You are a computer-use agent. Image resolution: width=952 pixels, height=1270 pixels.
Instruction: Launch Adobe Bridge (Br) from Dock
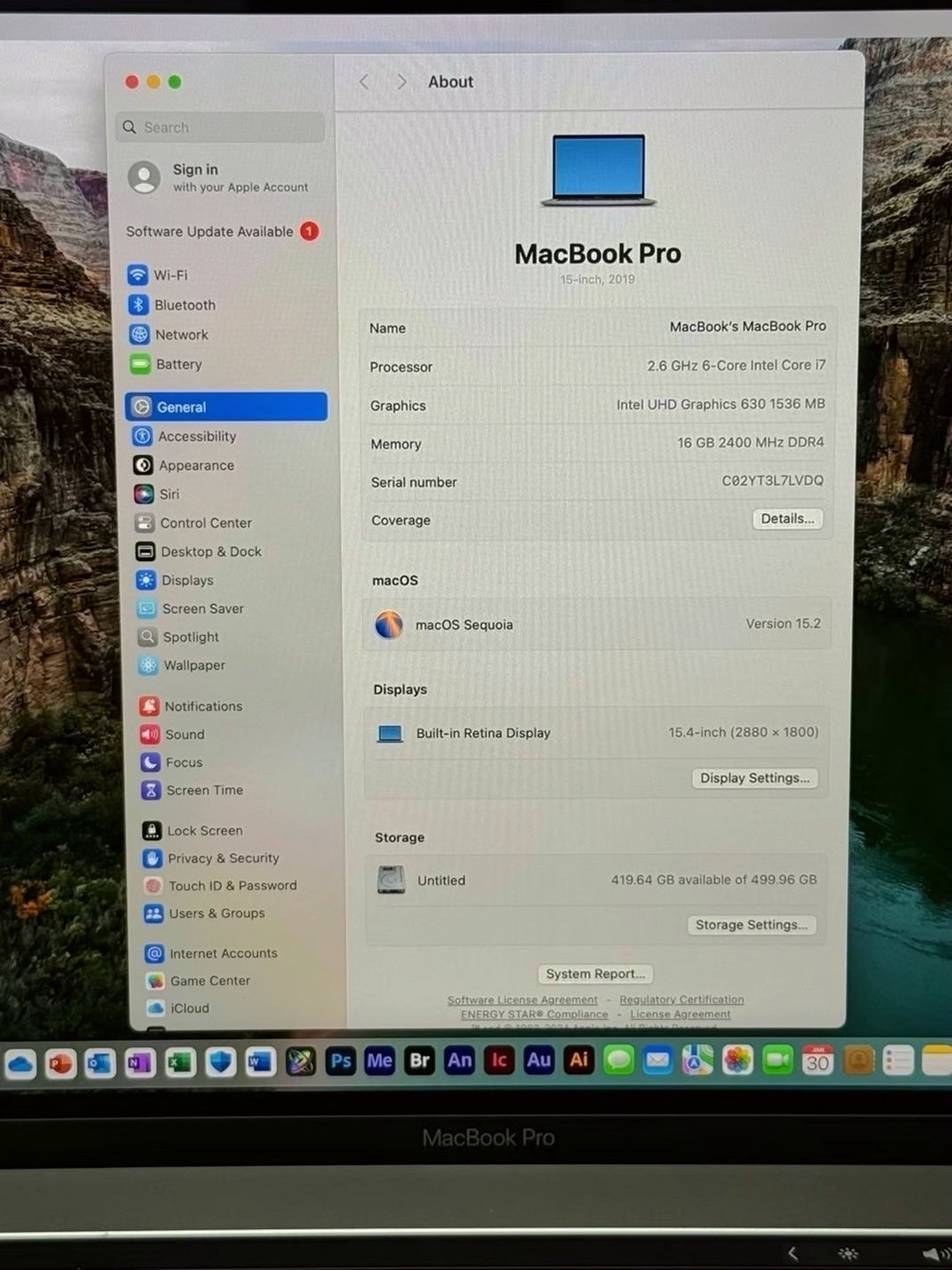point(419,1060)
